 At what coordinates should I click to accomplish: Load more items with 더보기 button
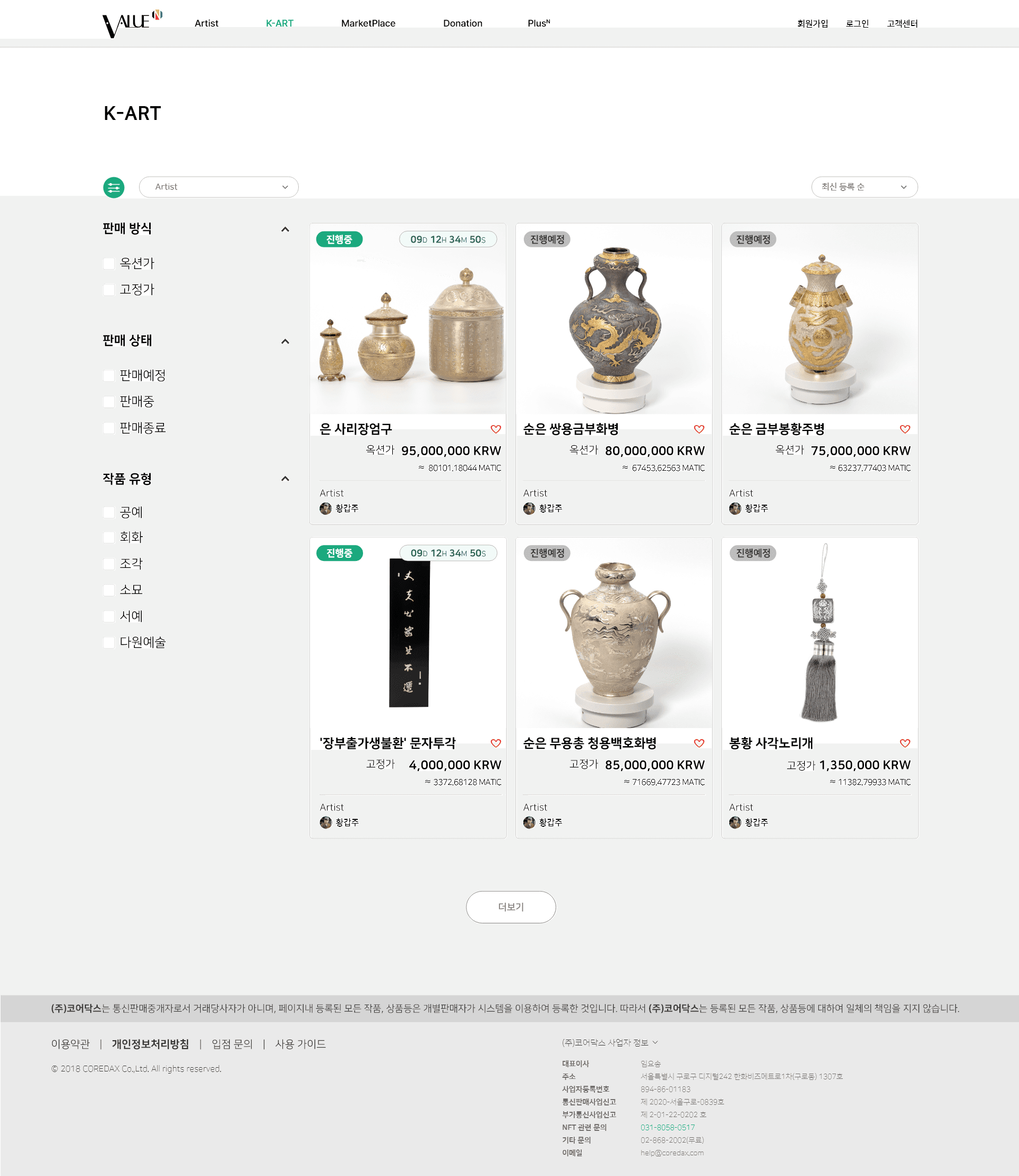pos(511,907)
